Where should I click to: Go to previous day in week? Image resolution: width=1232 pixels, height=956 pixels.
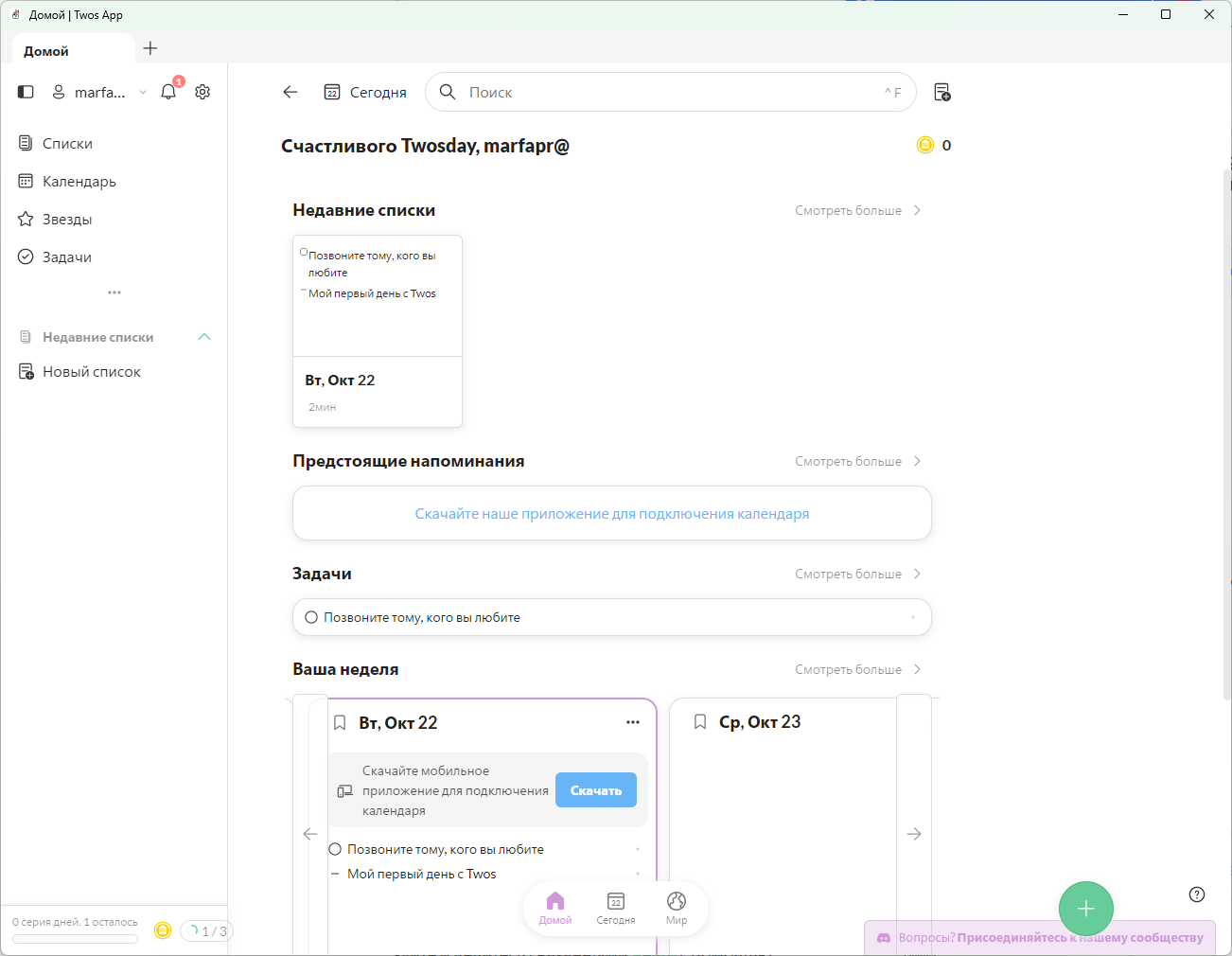click(x=309, y=834)
